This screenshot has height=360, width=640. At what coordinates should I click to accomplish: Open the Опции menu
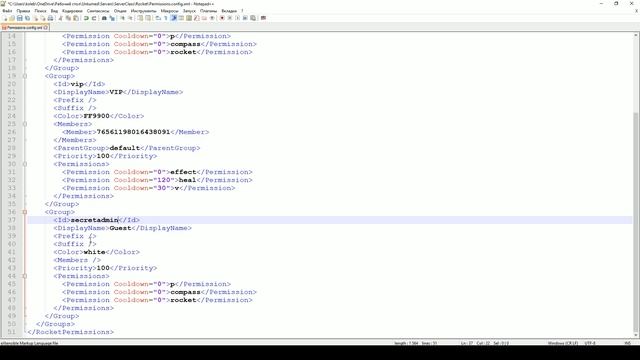120,11
